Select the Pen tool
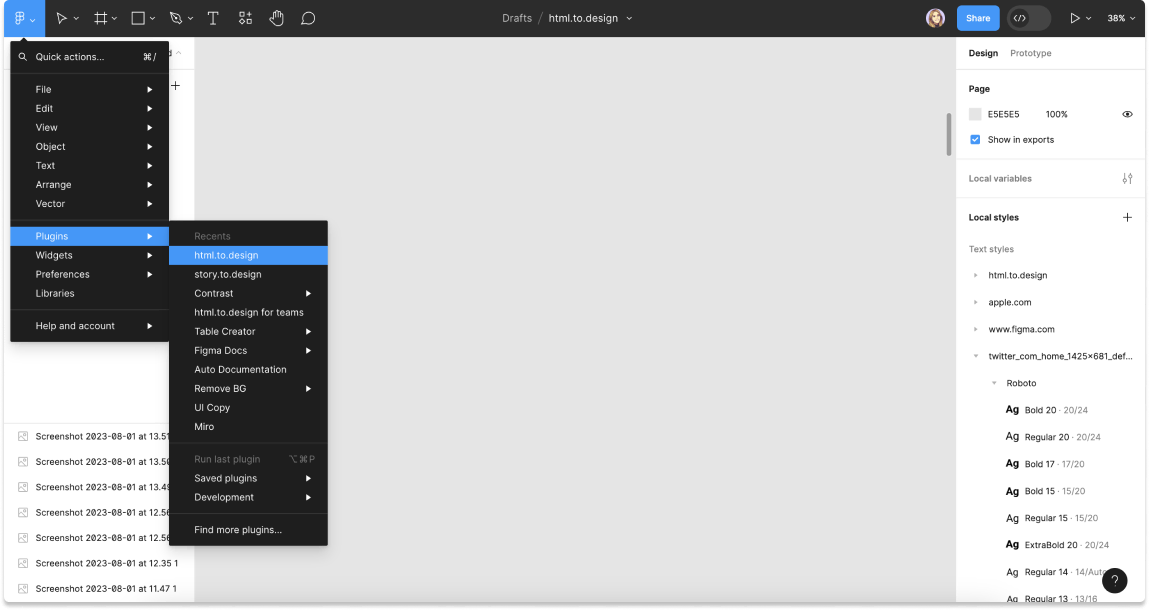The height and width of the screenshot is (610, 1149). pyautogui.click(x=176, y=18)
